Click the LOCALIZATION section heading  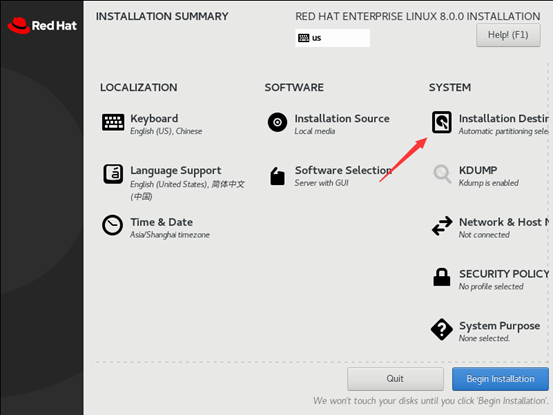pyautogui.click(x=139, y=87)
